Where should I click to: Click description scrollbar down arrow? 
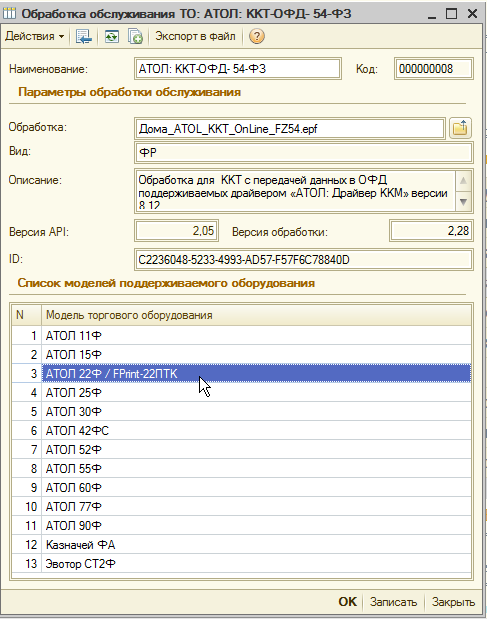[x=463, y=202]
